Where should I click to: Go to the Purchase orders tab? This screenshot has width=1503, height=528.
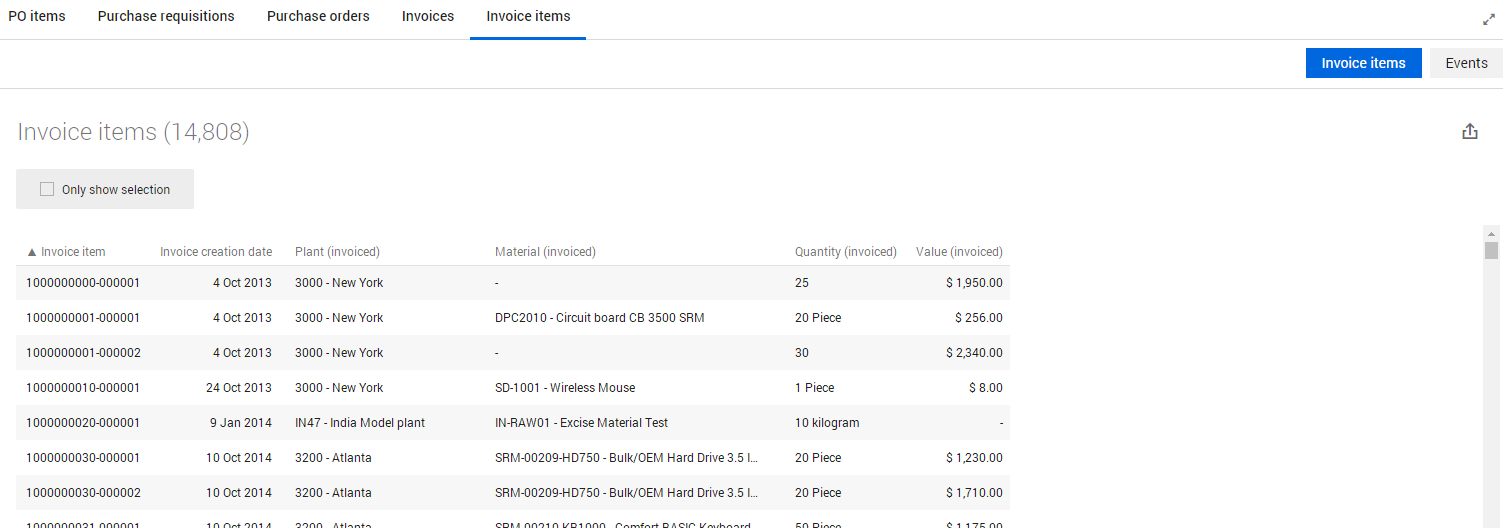(318, 16)
